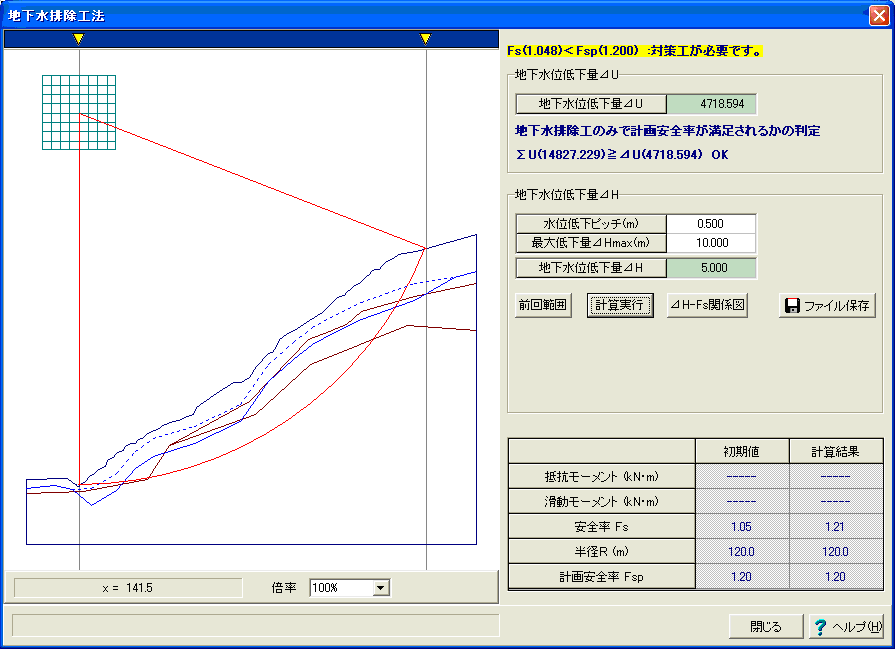Click the 計算実行 button
895x649 pixels.
620,305
